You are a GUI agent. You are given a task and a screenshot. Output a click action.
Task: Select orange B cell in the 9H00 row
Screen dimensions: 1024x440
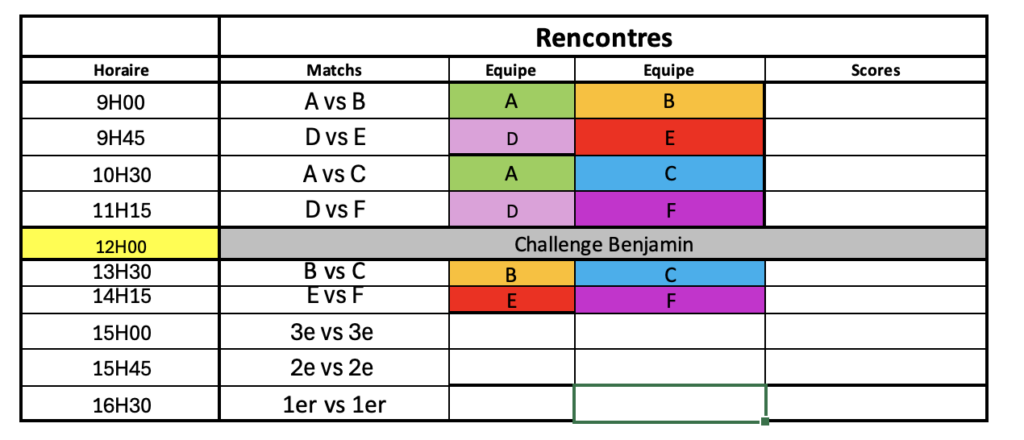(x=669, y=101)
